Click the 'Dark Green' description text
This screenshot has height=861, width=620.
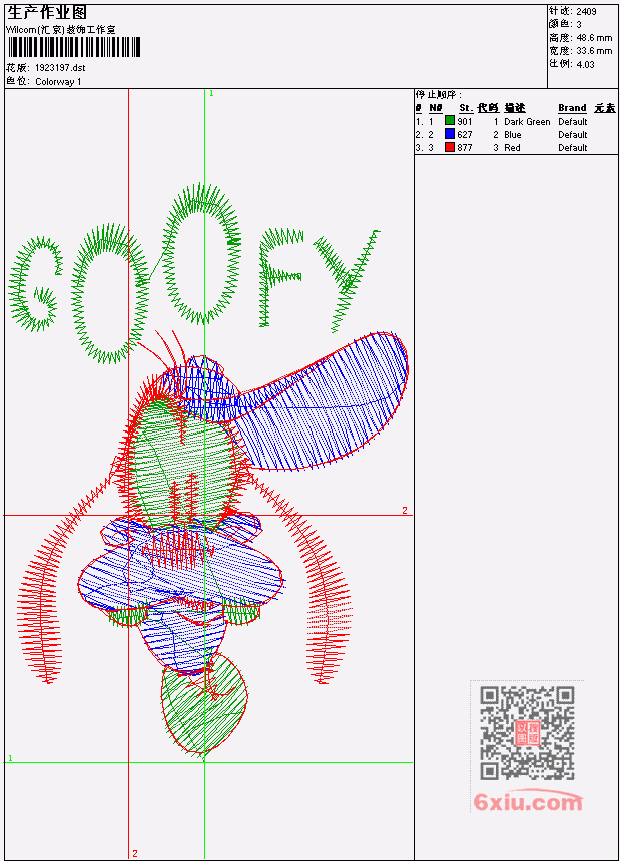(x=527, y=122)
